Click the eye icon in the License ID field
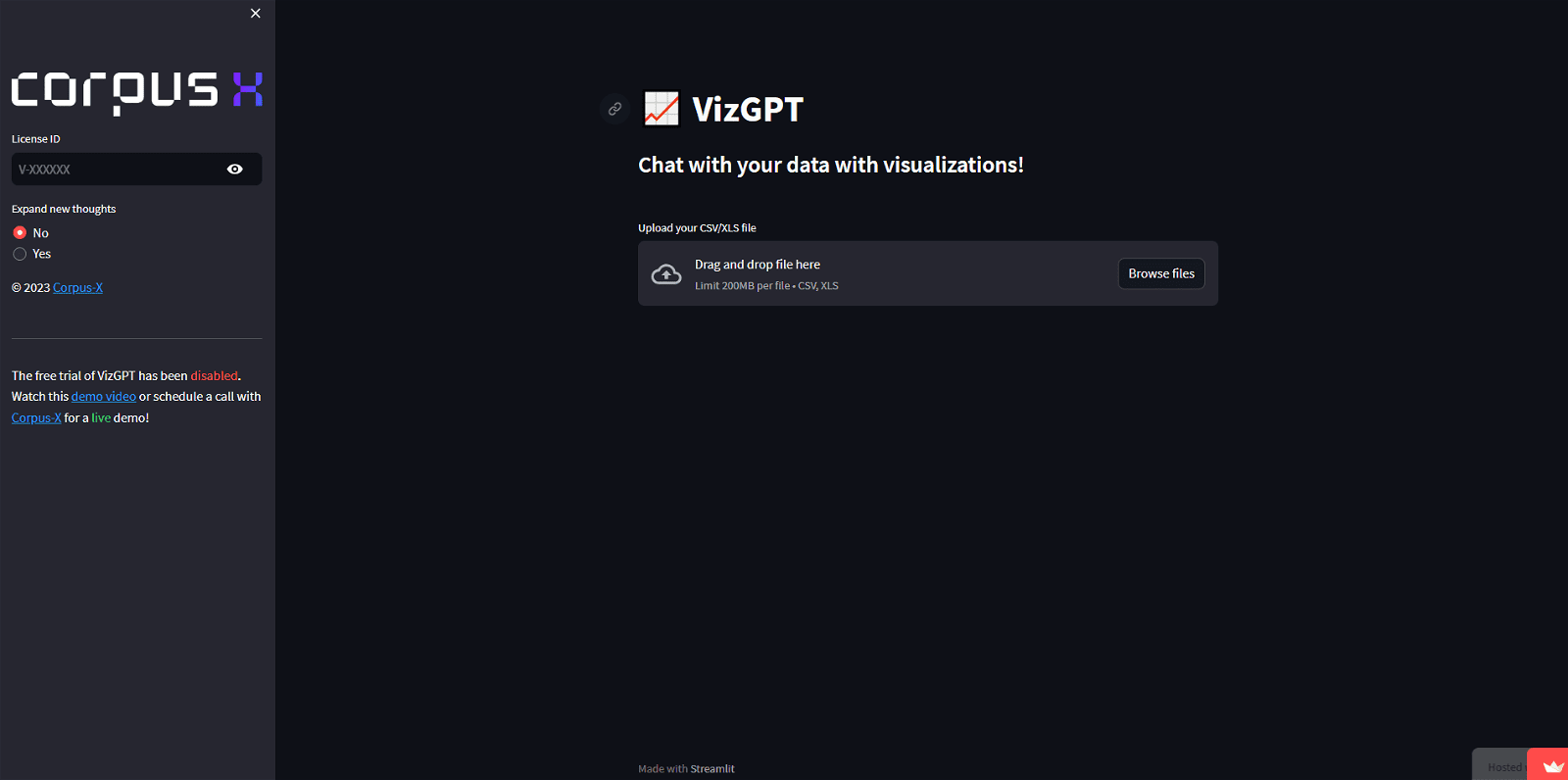Screen dimensions: 1568x780 [x=235, y=169]
